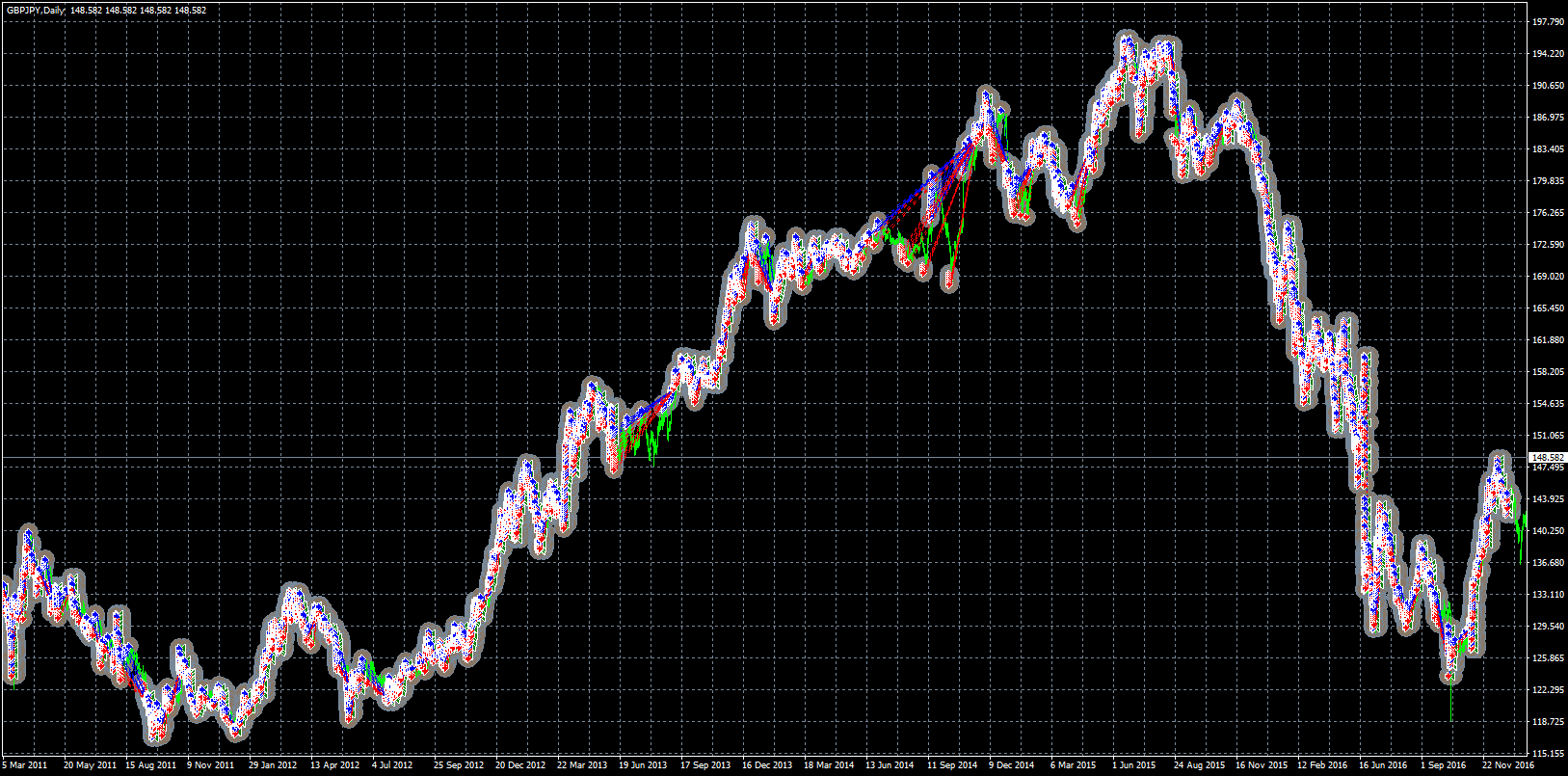Select the 1 Jun 2015 date label
1568x776 pixels.
(1134, 765)
